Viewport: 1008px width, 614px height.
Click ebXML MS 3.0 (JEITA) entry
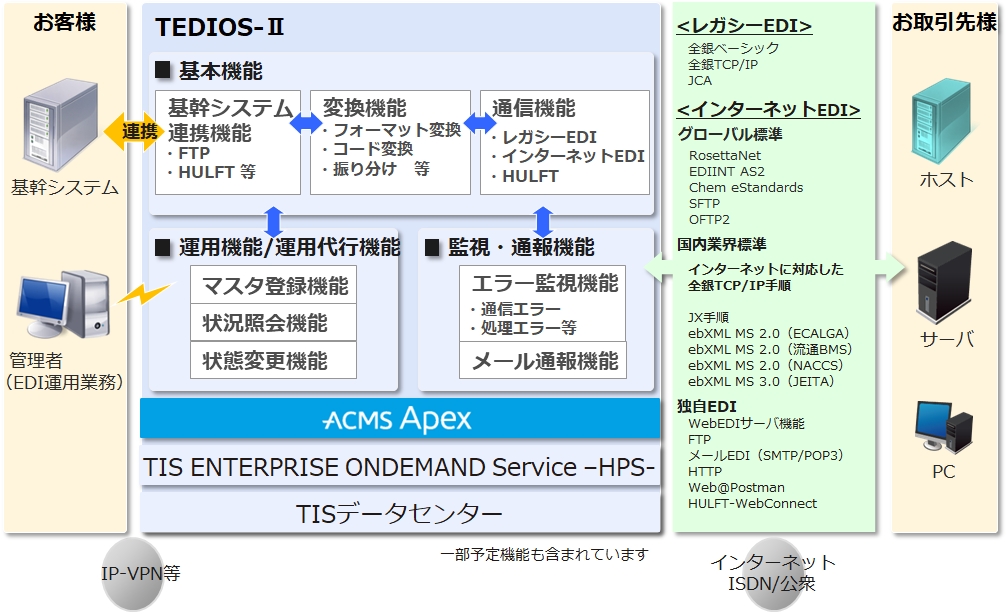pyautogui.click(x=761, y=382)
